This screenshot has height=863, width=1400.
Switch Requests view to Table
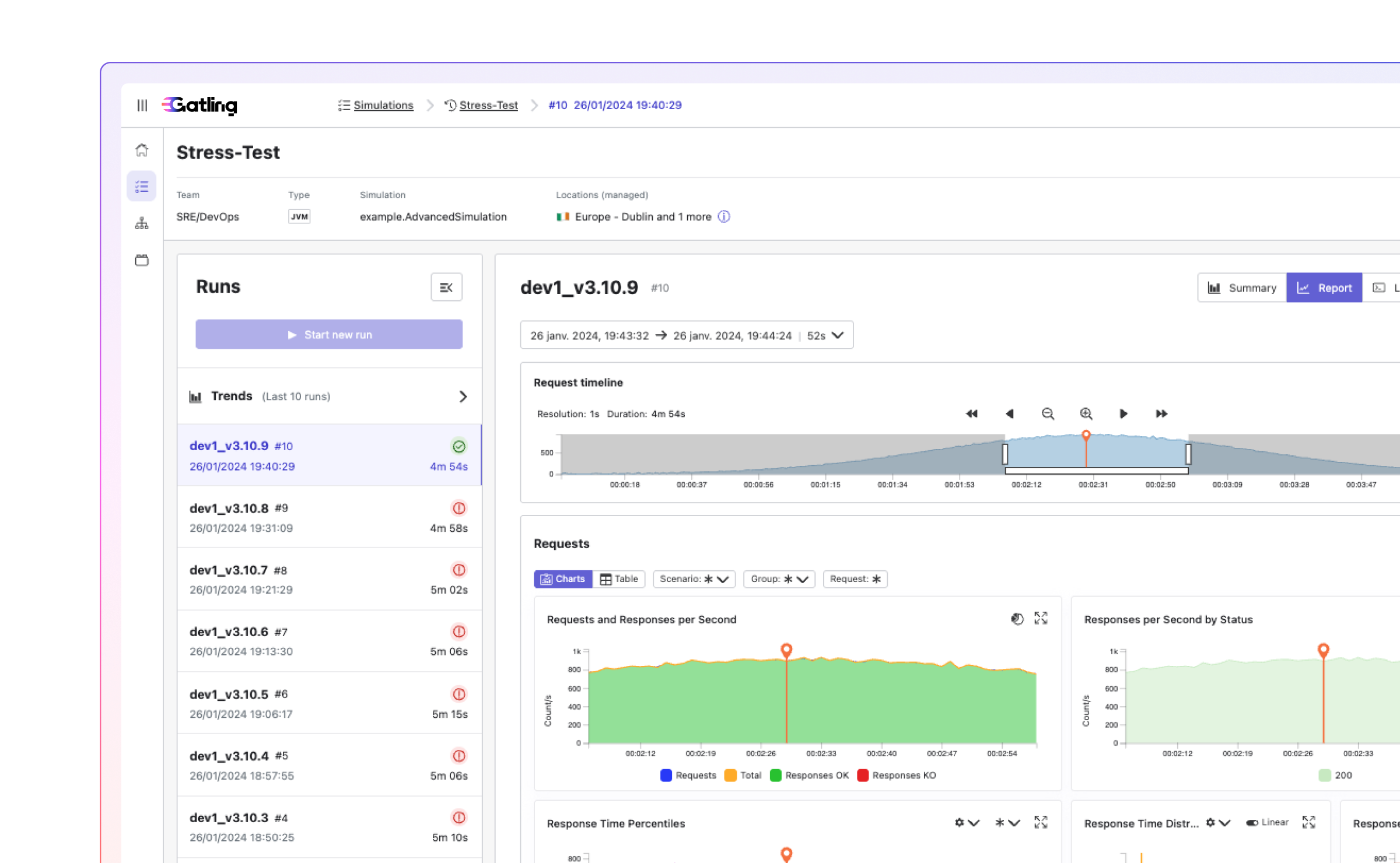click(x=619, y=578)
